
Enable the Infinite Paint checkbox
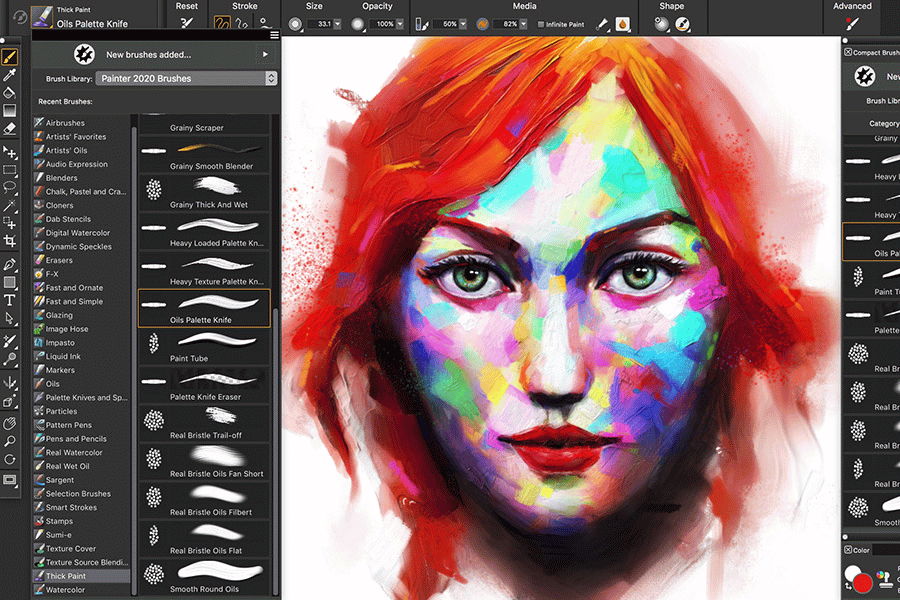541,24
